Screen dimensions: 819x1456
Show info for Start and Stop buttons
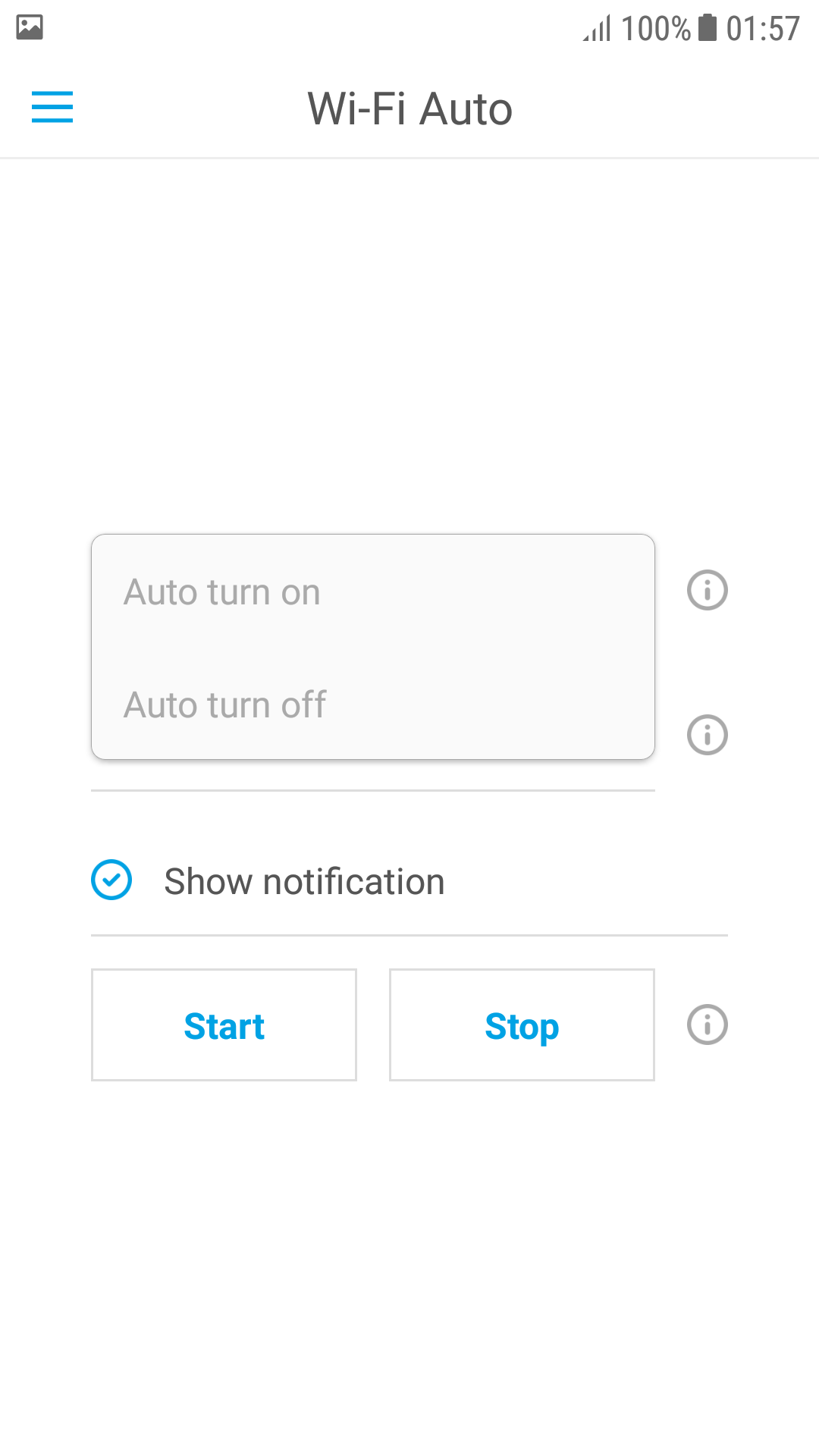tap(707, 1025)
